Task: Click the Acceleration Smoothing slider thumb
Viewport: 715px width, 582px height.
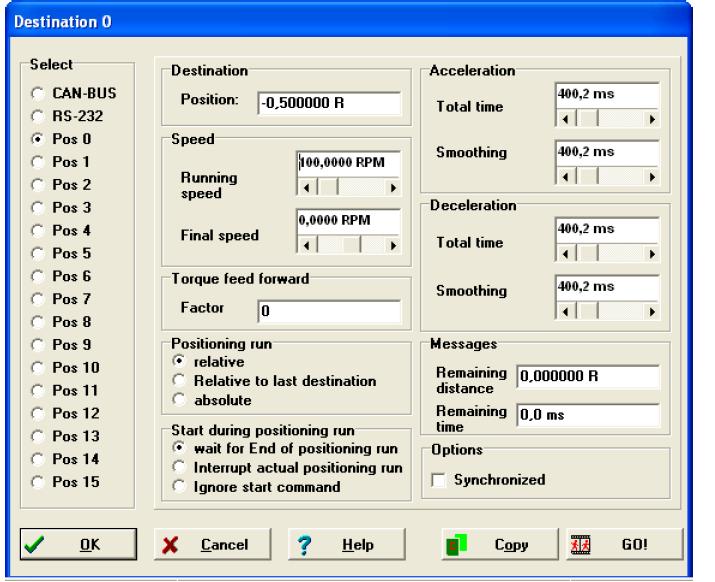Action: coord(587,177)
